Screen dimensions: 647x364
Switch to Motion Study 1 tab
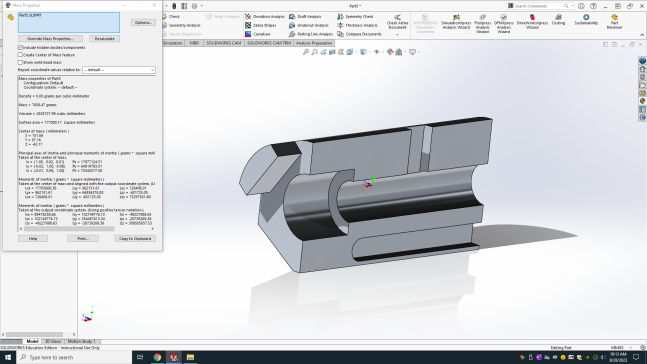81,341
